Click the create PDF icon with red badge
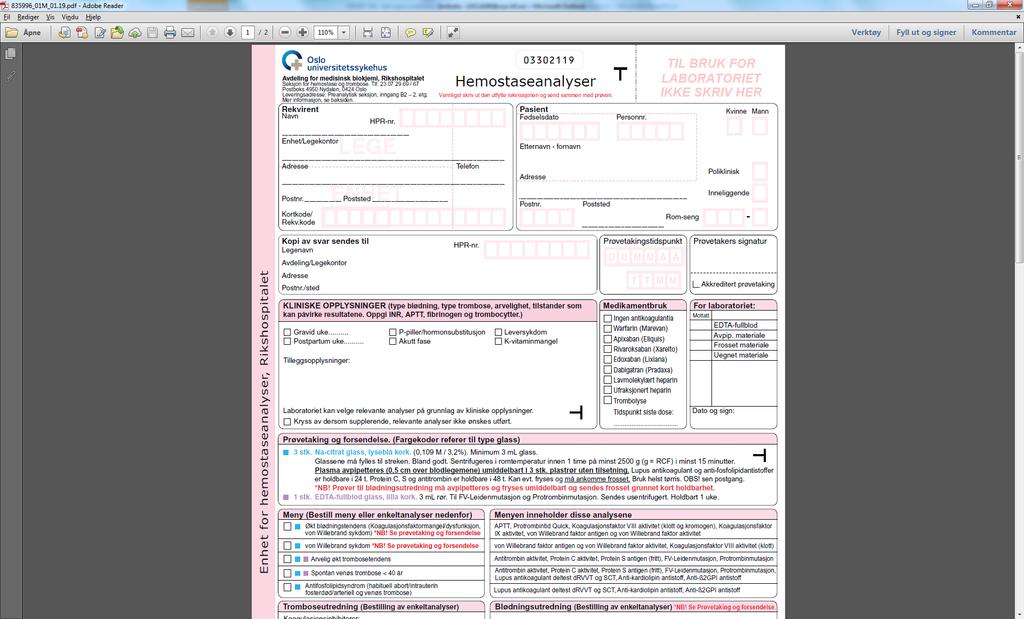This screenshot has width=1024, height=619. (x=82, y=32)
